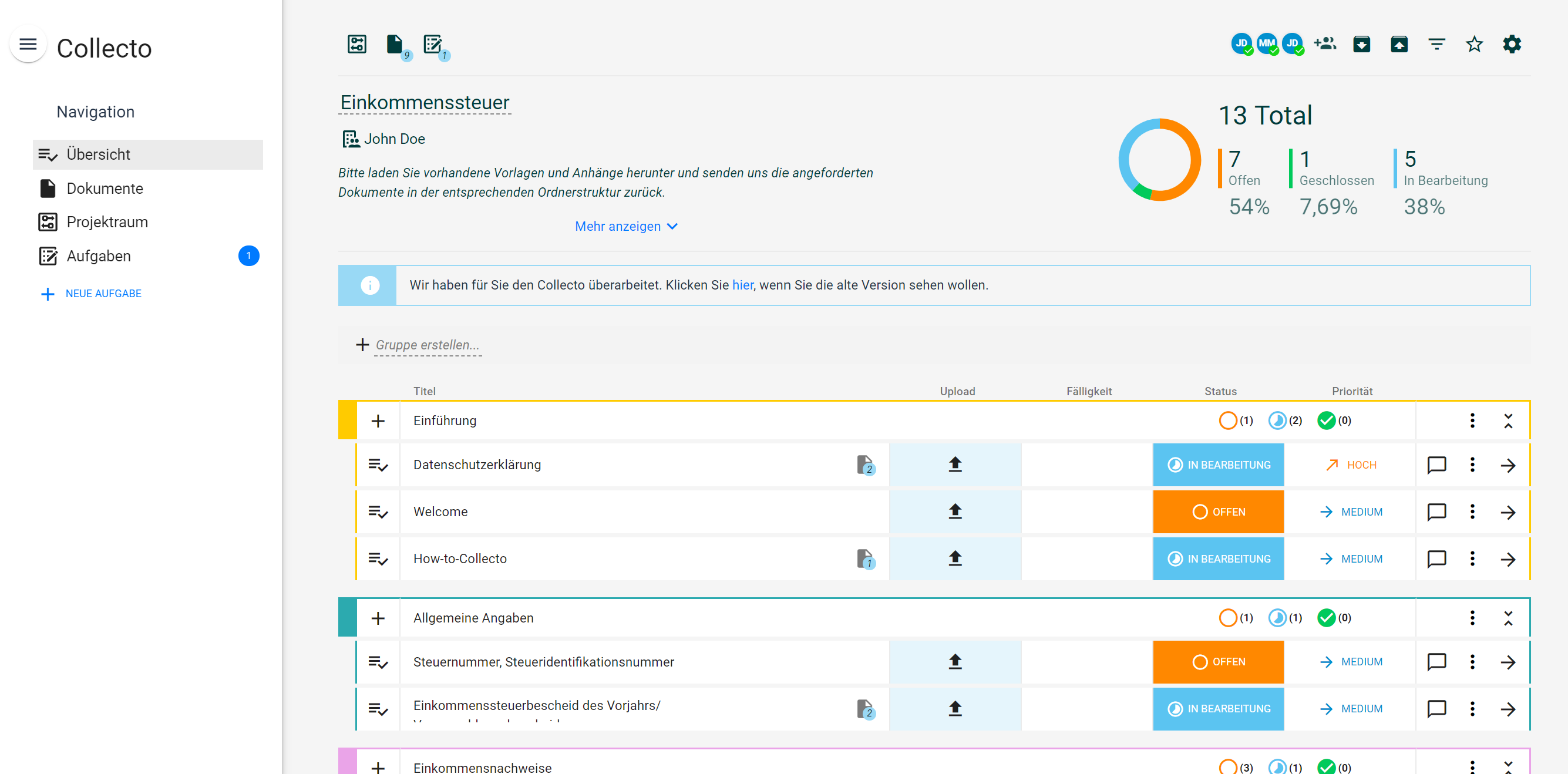Open comments for Steuernummer row

click(x=1436, y=662)
